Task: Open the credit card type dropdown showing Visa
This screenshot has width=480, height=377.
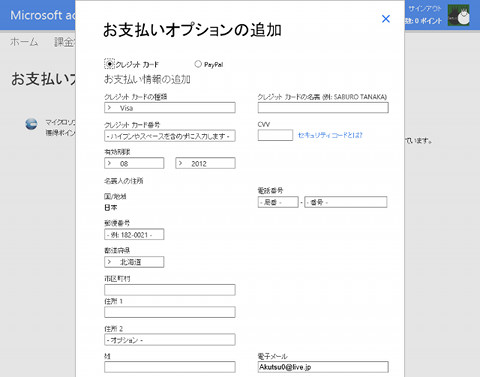Action: [x=170, y=108]
